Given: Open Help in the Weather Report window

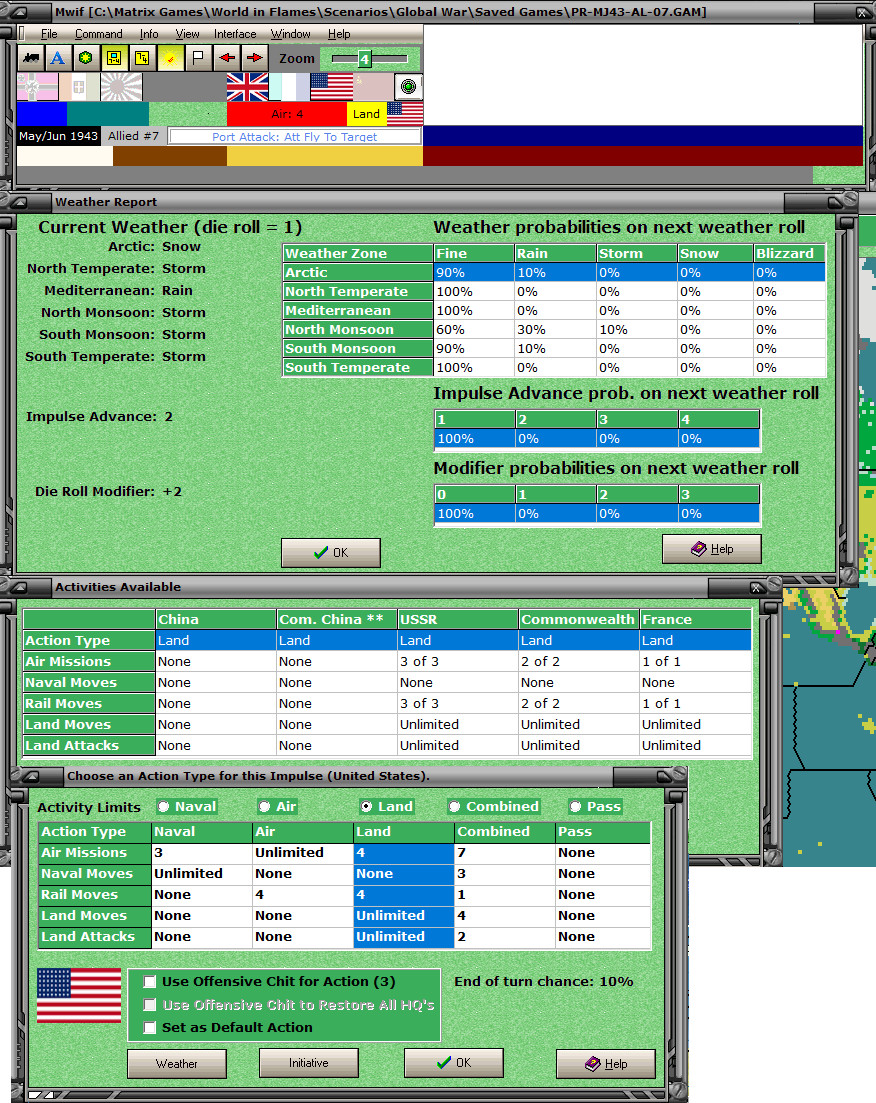Looking at the screenshot, I should pos(711,549).
